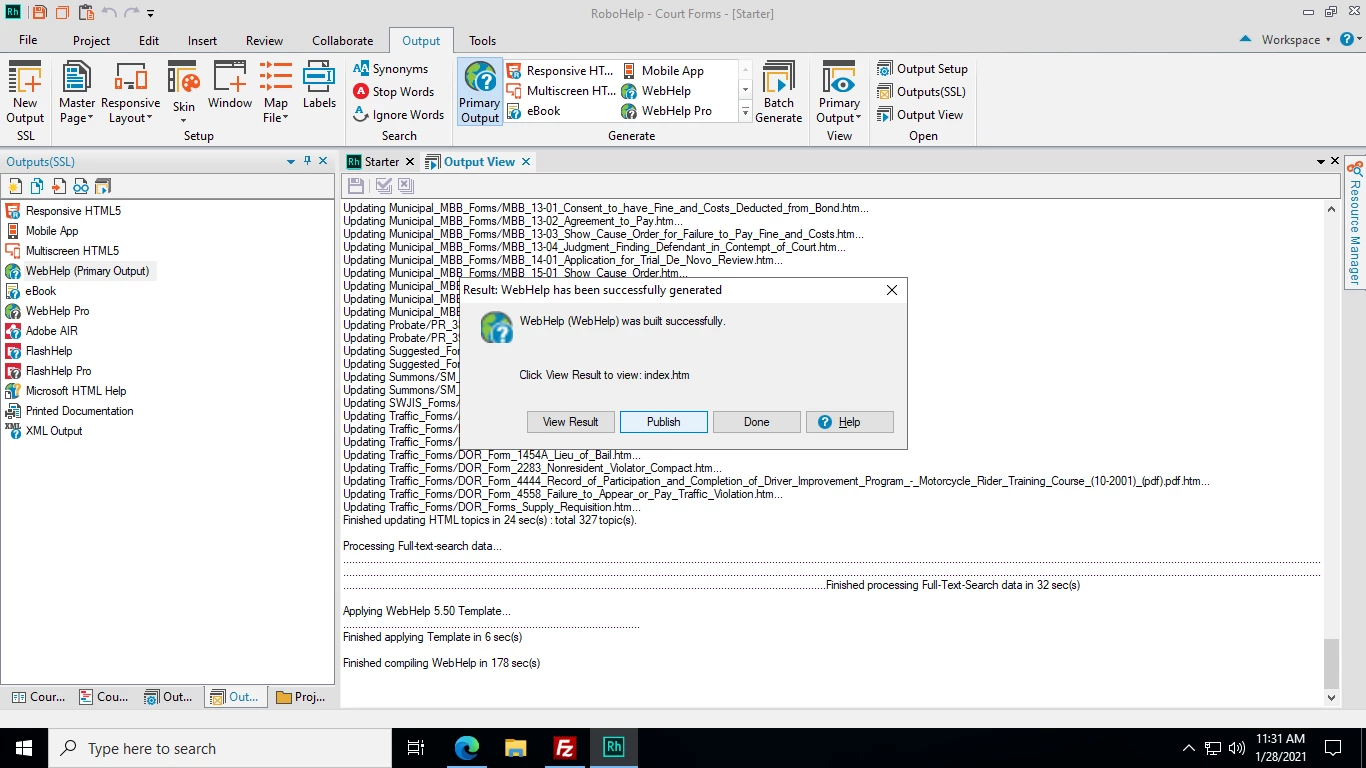The width and height of the screenshot is (1366, 768).
Task: Click the Output View vertical scrollbar thumb
Action: pyautogui.click(x=1331, y=662)
